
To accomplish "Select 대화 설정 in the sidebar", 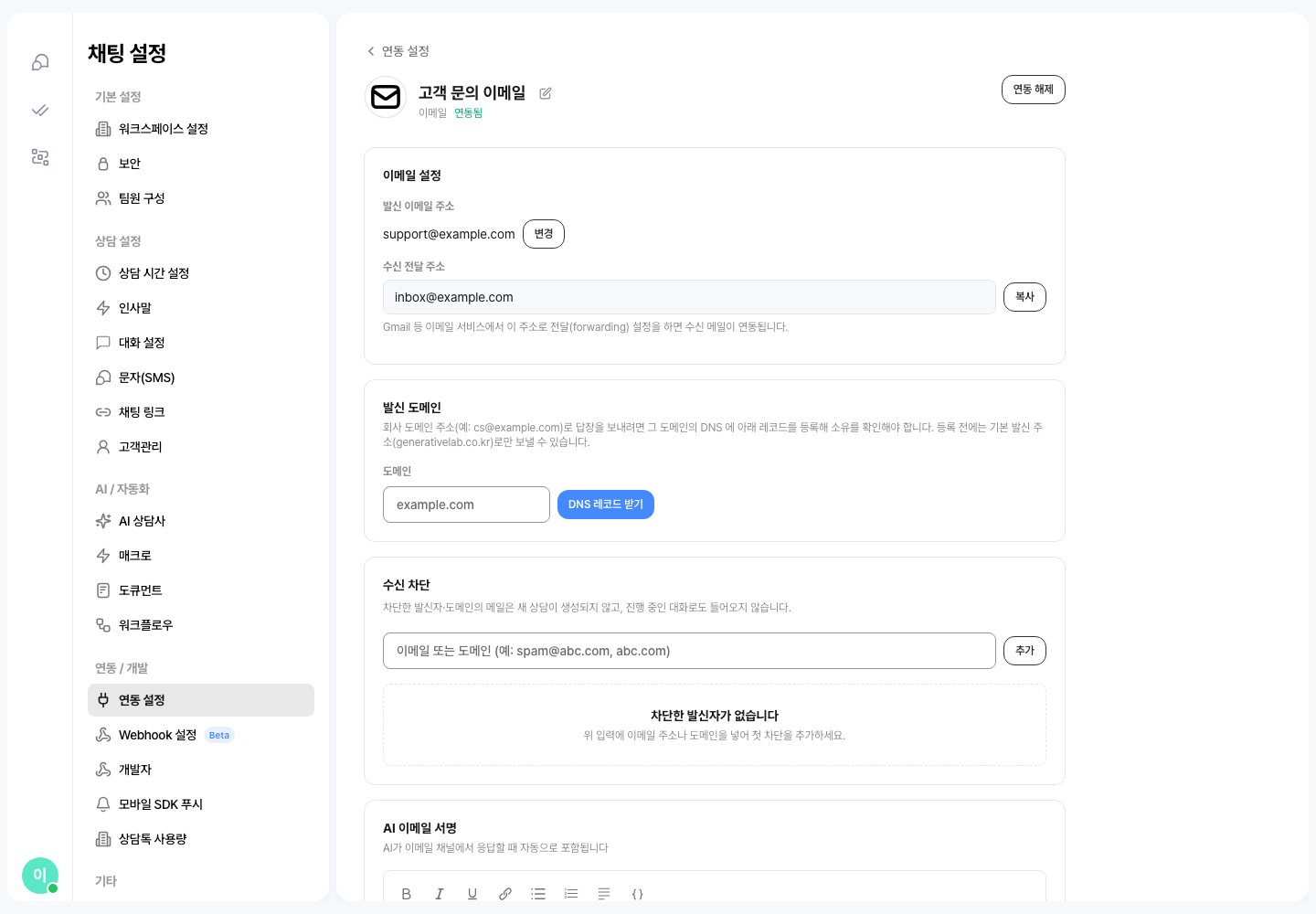I will 201,343.
